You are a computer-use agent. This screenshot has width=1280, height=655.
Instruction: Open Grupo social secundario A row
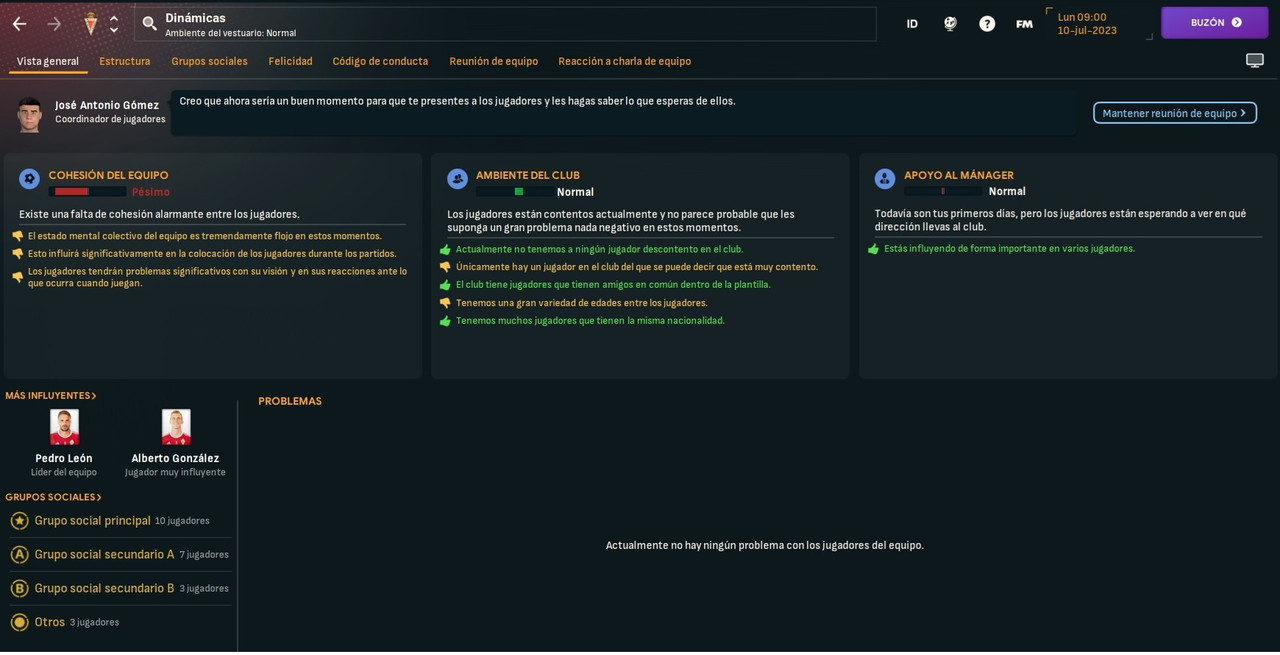pos(120,555)
